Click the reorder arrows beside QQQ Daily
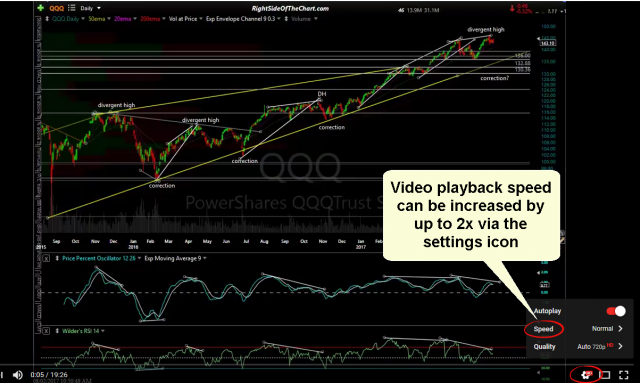 coord(47,19)
